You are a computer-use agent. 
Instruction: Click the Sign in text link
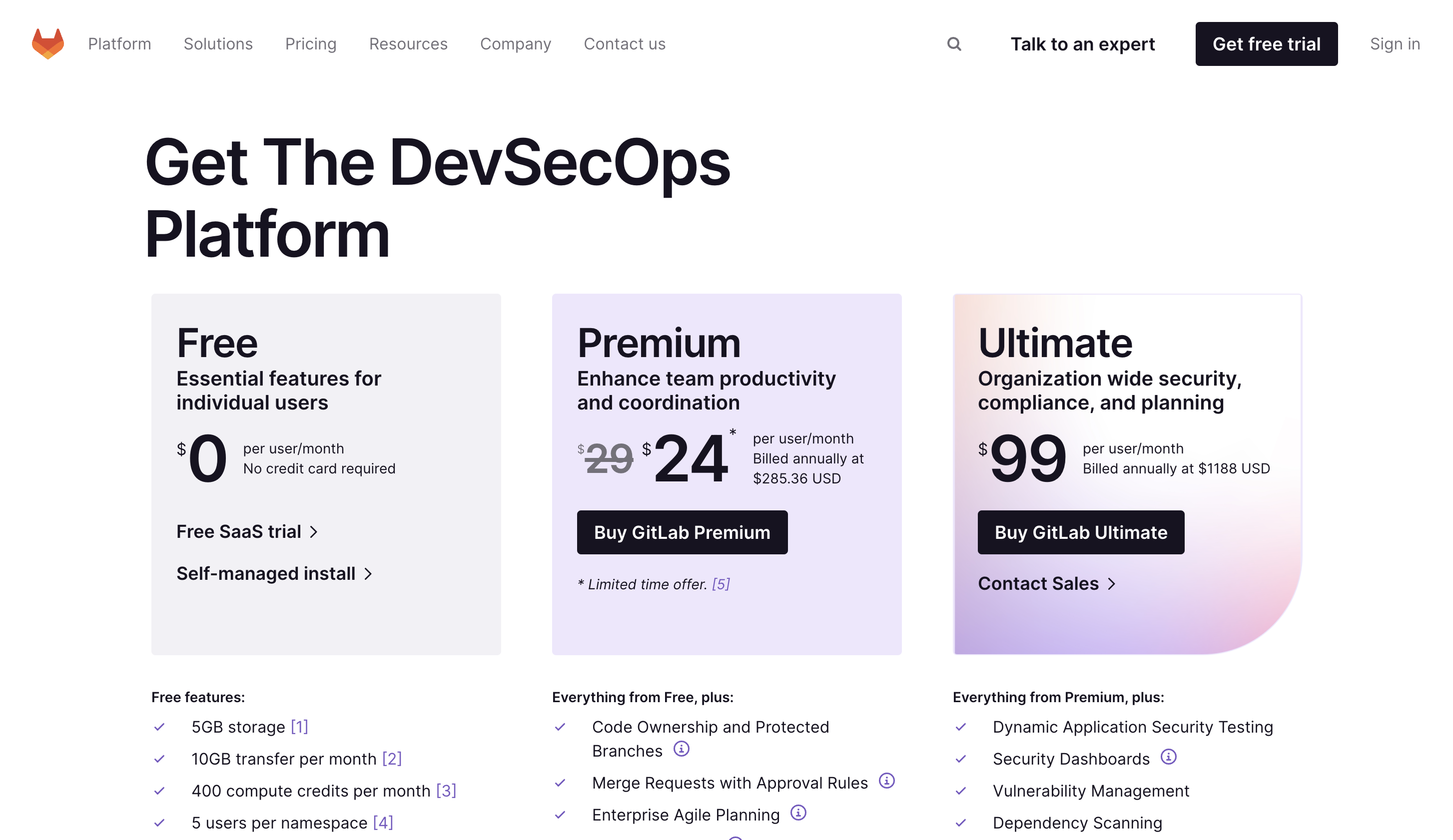(1395, 43)
